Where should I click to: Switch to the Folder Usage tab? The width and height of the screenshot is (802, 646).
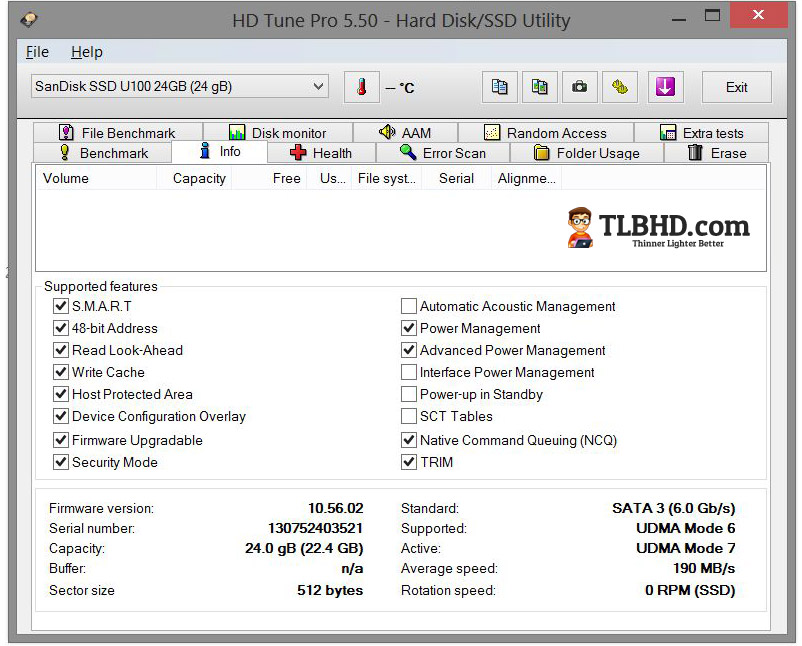click(587, 153)
